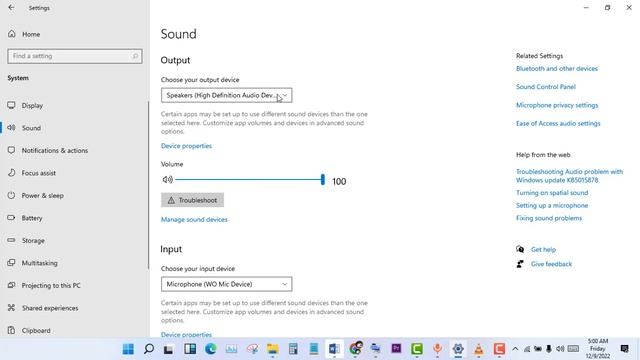Open output Device properties link

[x=186, y=146]
